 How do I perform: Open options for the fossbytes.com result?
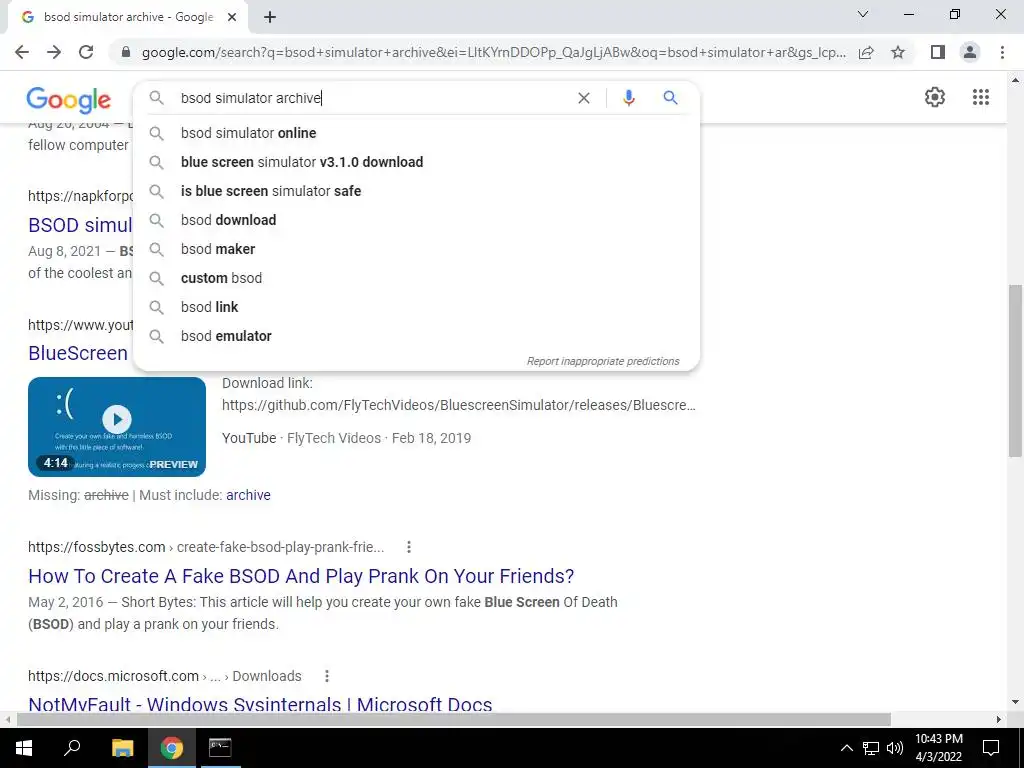(409, 547)
